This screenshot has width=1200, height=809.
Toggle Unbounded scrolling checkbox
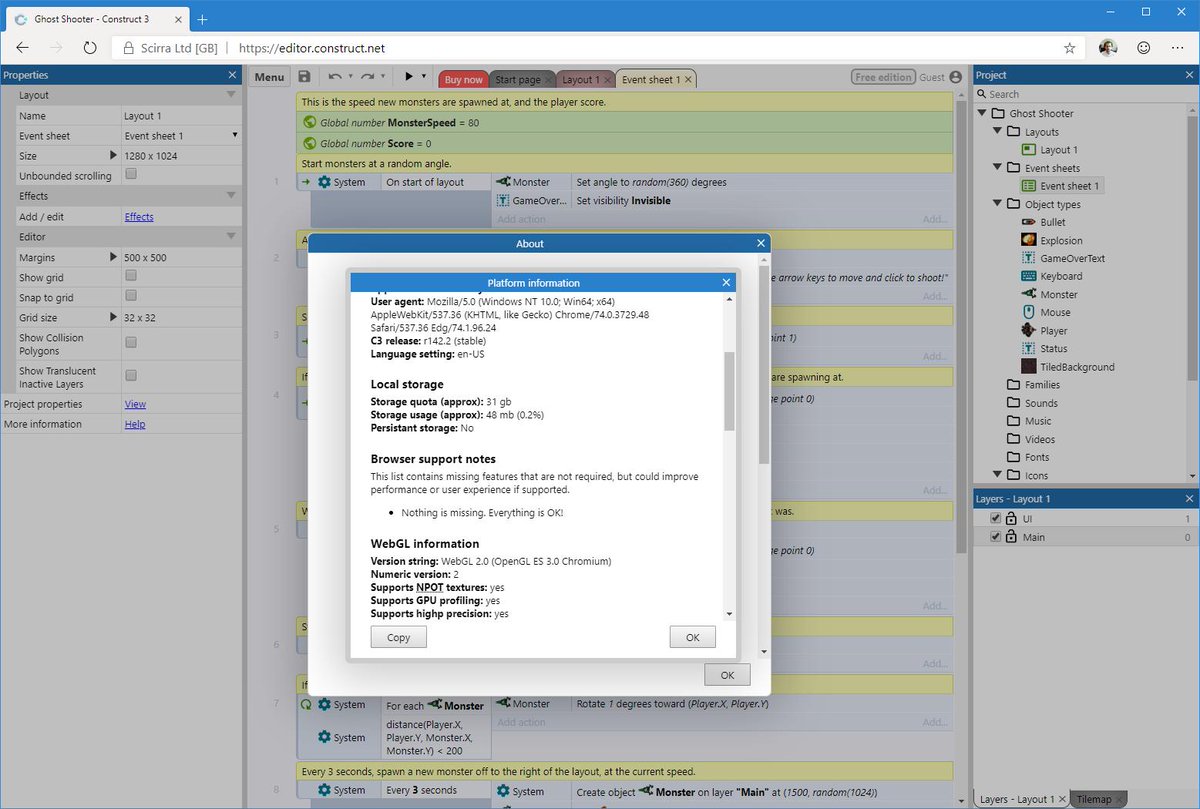tap(130, 174)
